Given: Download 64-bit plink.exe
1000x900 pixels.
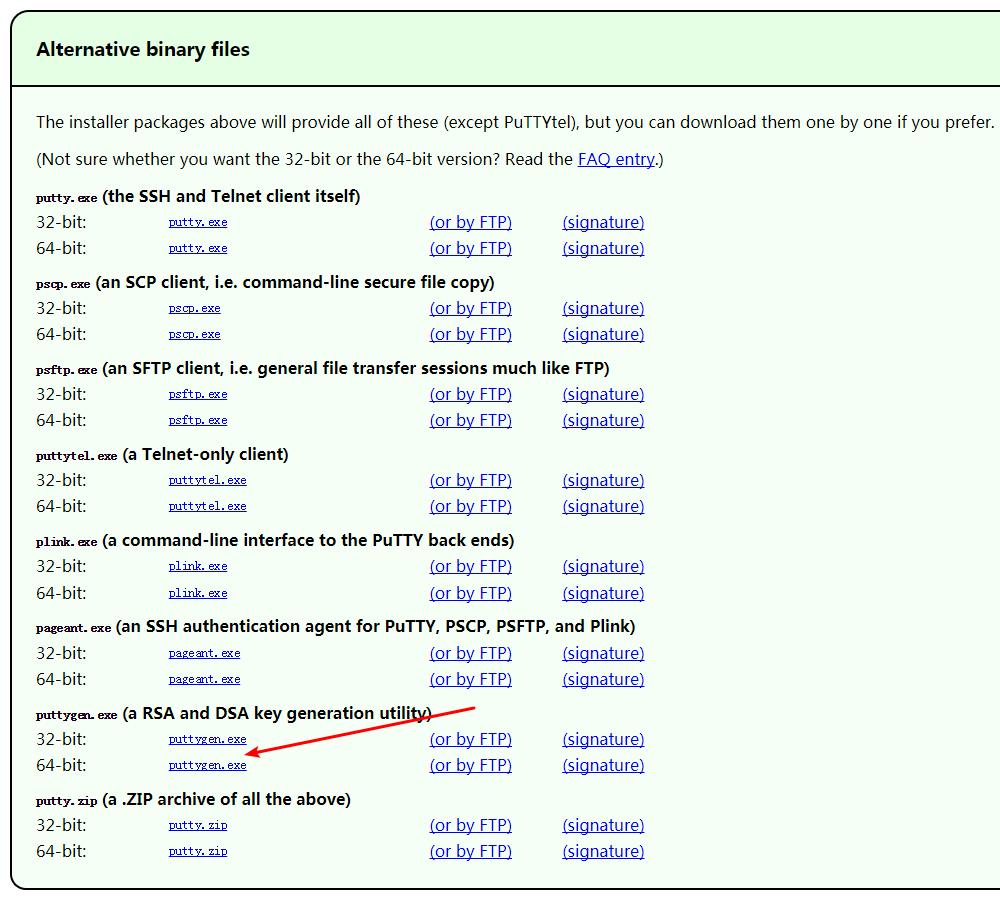Looking at the screenshot, I should pyautogui.click(x=198, y=594).
